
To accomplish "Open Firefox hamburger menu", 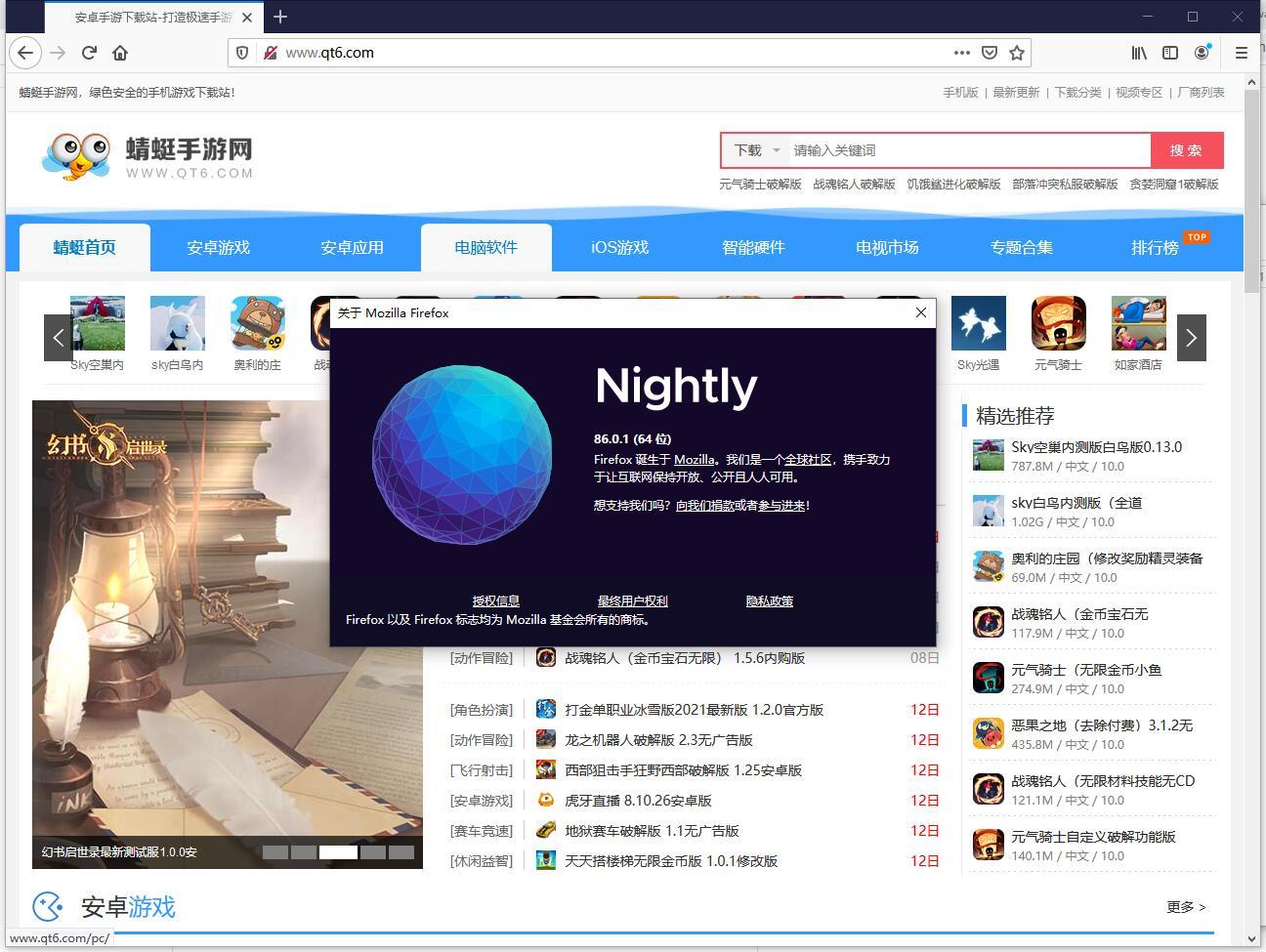I will coord(1242,53).
